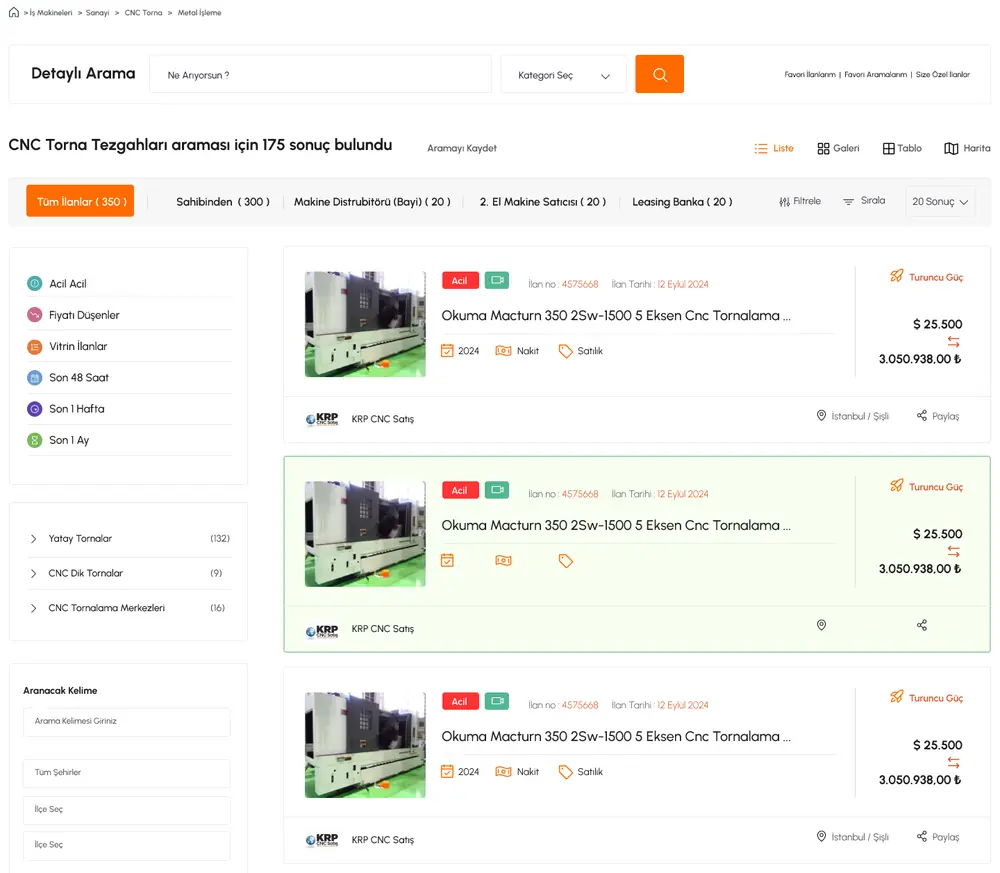Click second listing's Turuncu Güç rocket icon
This screenshot has height=873, width=1000.
pyautogui.click(x=897, y=485)
